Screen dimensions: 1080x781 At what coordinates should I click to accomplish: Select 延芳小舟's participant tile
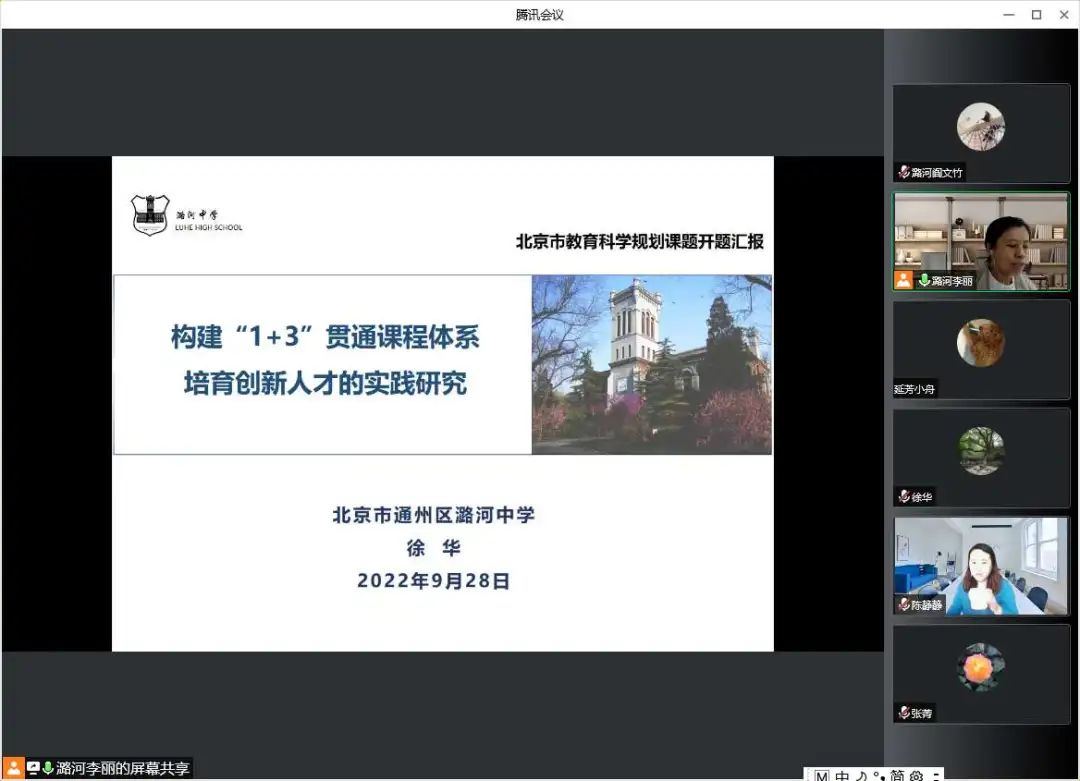pos(980,344)
